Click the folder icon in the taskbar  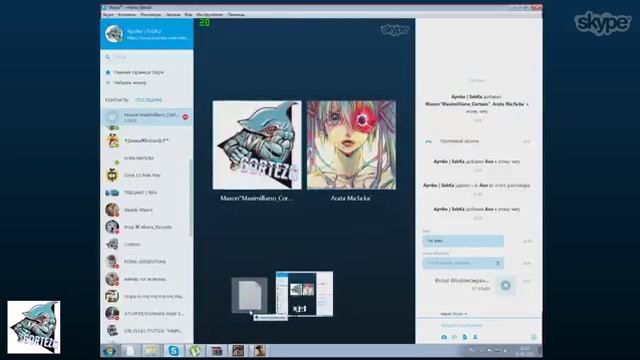[x=151, y=351]
